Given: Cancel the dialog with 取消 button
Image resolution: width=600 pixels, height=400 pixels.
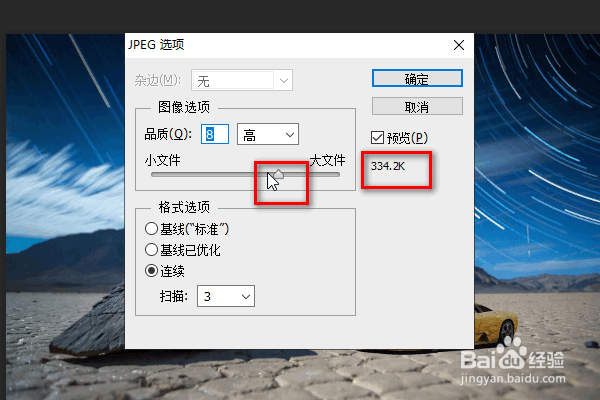Looking at the screenshot, I should click(417, 106).
